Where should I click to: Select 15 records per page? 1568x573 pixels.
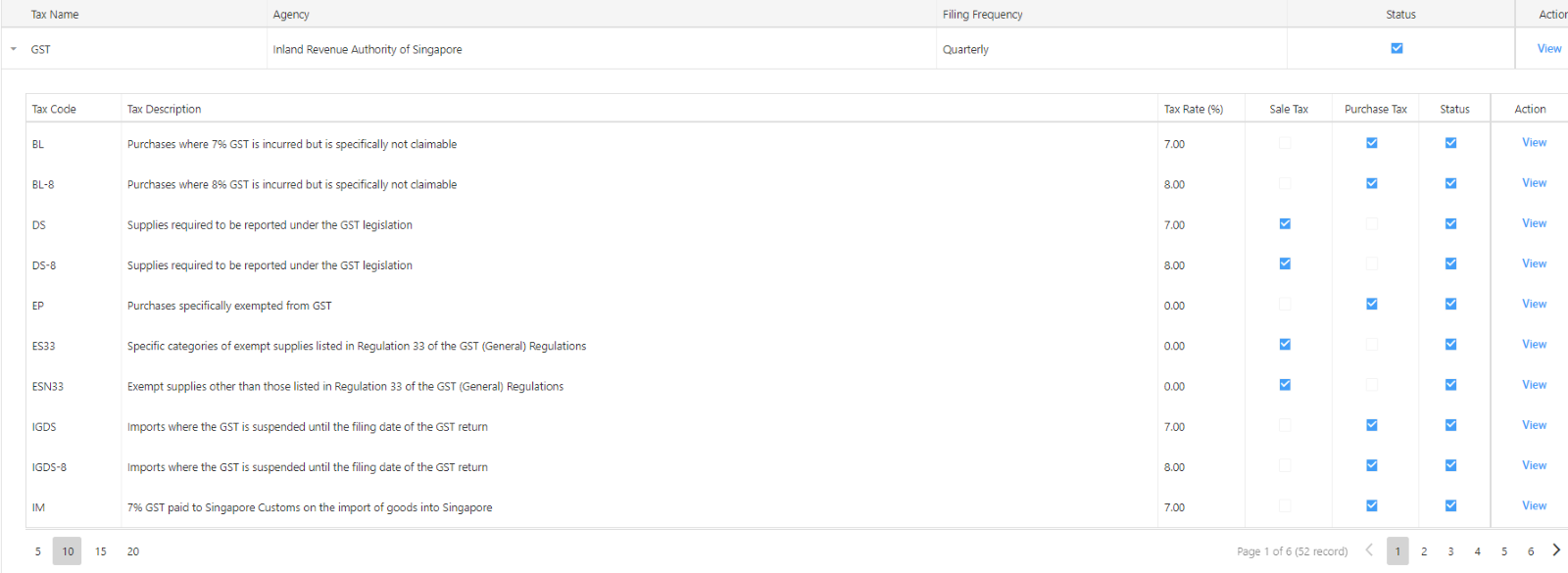pos(101,551)
